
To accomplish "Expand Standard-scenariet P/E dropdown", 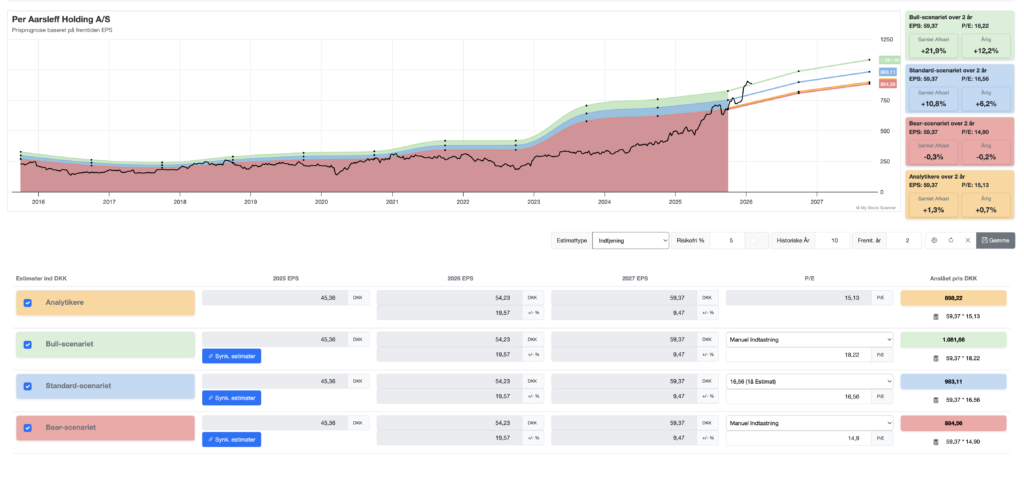I will coord(808,381).
